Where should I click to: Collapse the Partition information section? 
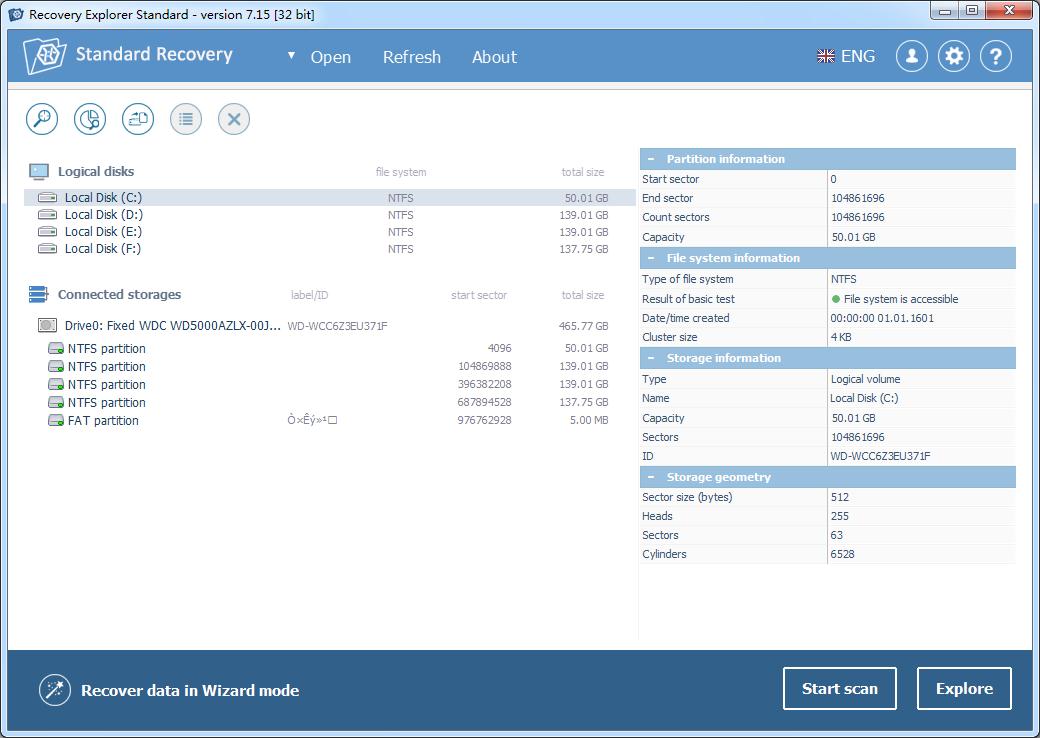coord(651,159)
